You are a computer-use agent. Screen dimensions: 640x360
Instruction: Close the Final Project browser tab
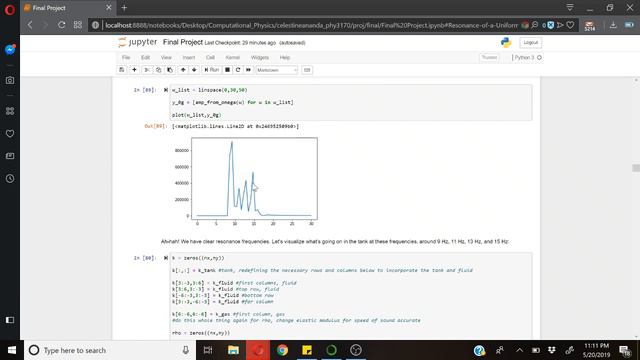point(109,8)
